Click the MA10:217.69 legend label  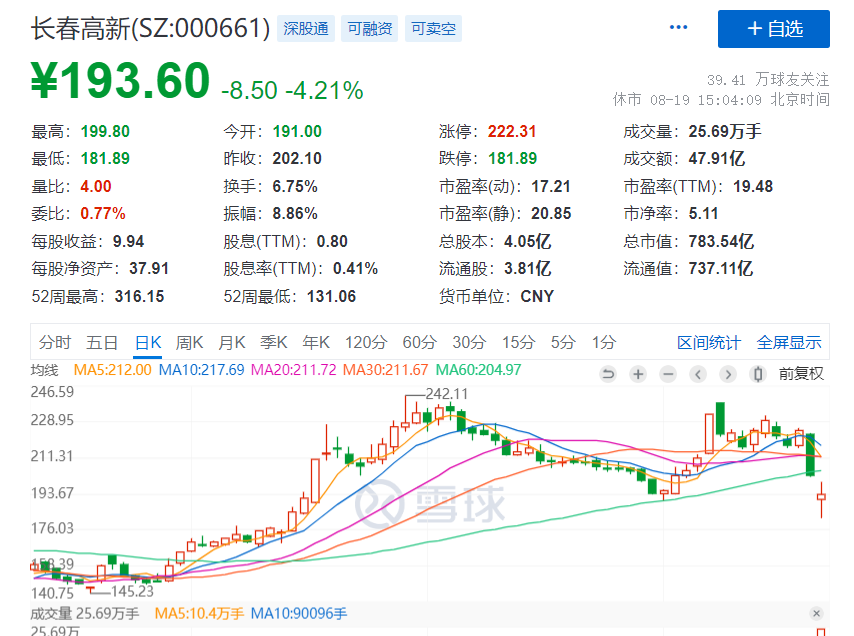coord(202,370)
